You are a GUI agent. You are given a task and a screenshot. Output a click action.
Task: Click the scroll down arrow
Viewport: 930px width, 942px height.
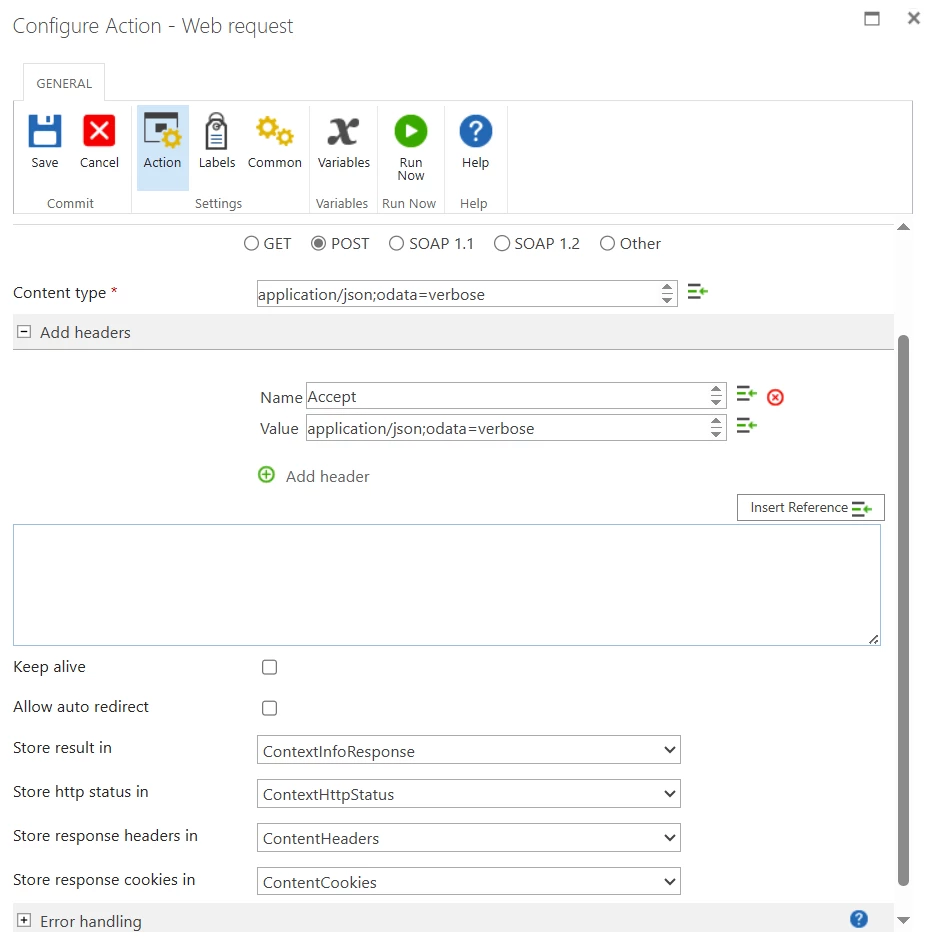tap(903, 920)
